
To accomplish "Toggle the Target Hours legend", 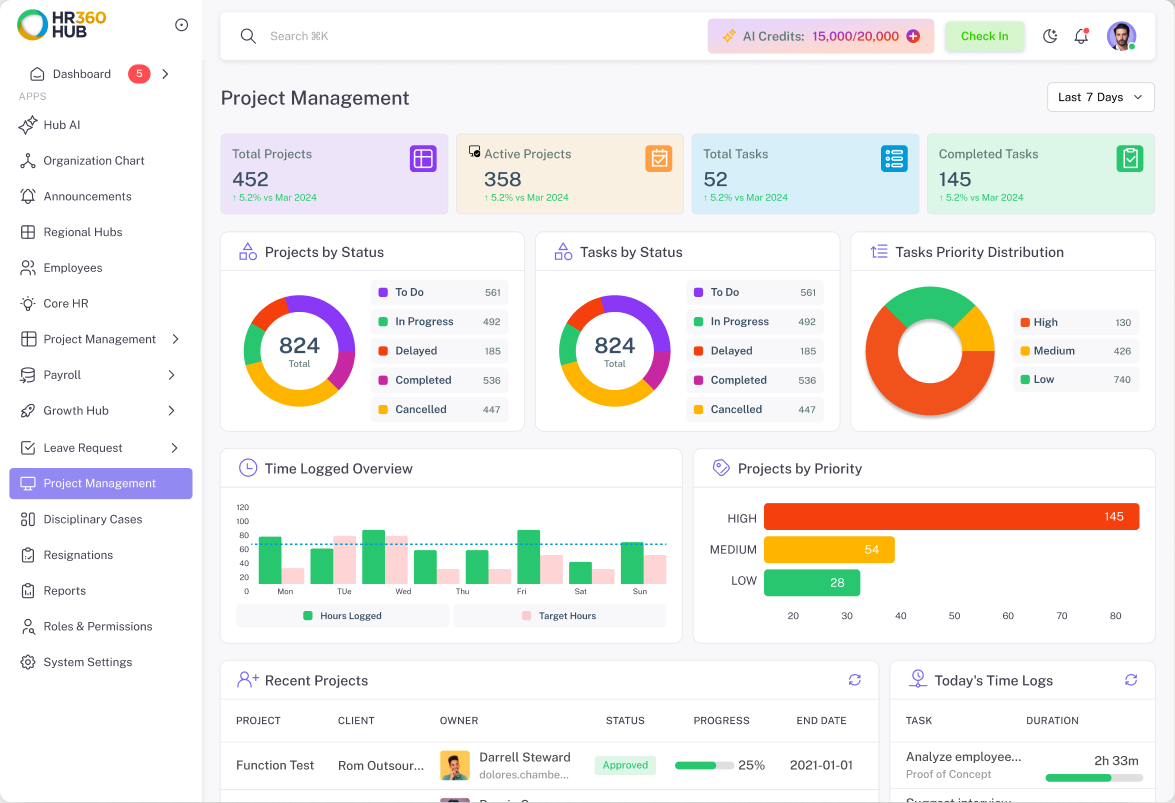I will point(559,616).
